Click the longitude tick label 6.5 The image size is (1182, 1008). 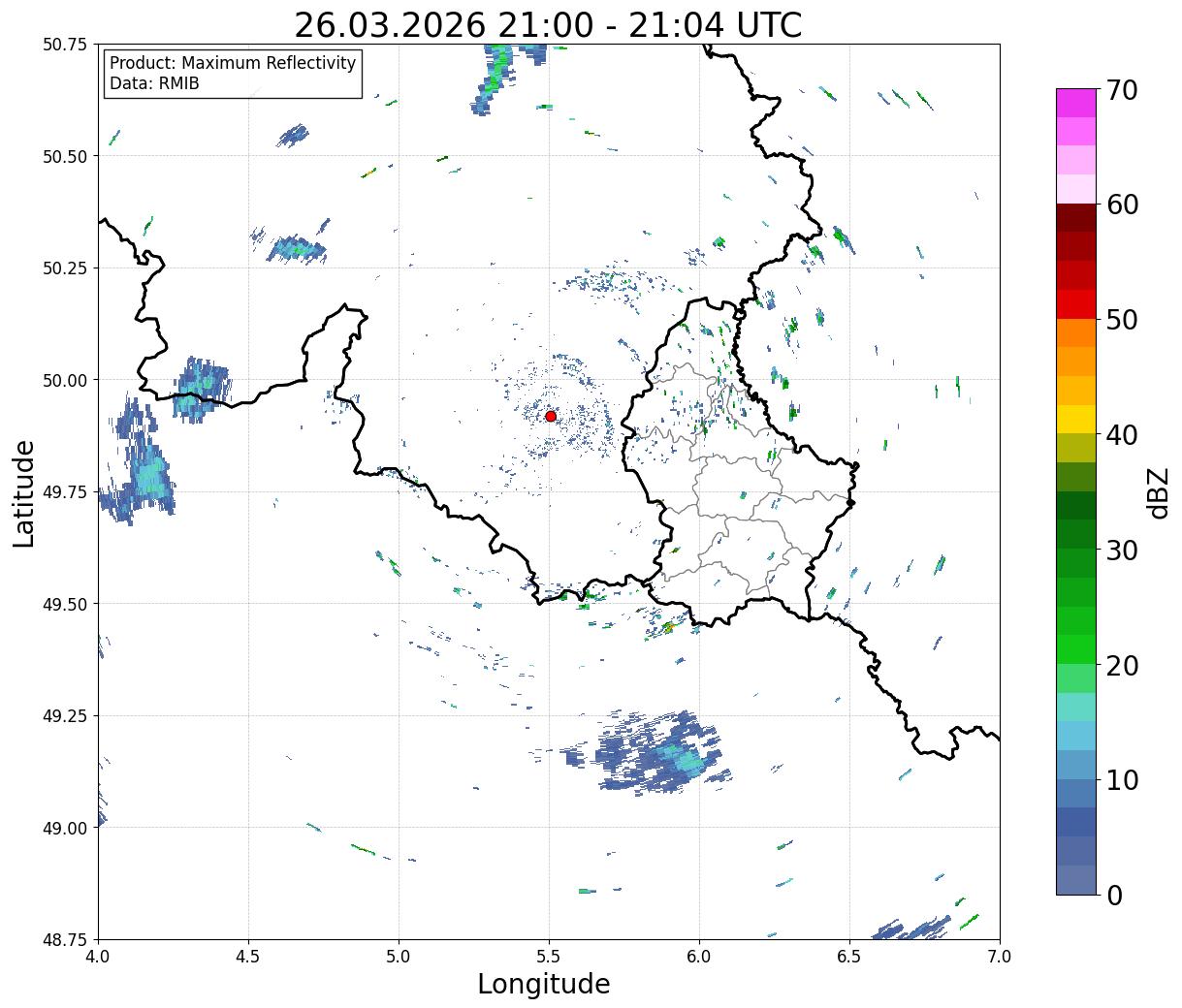pos(849,957)
